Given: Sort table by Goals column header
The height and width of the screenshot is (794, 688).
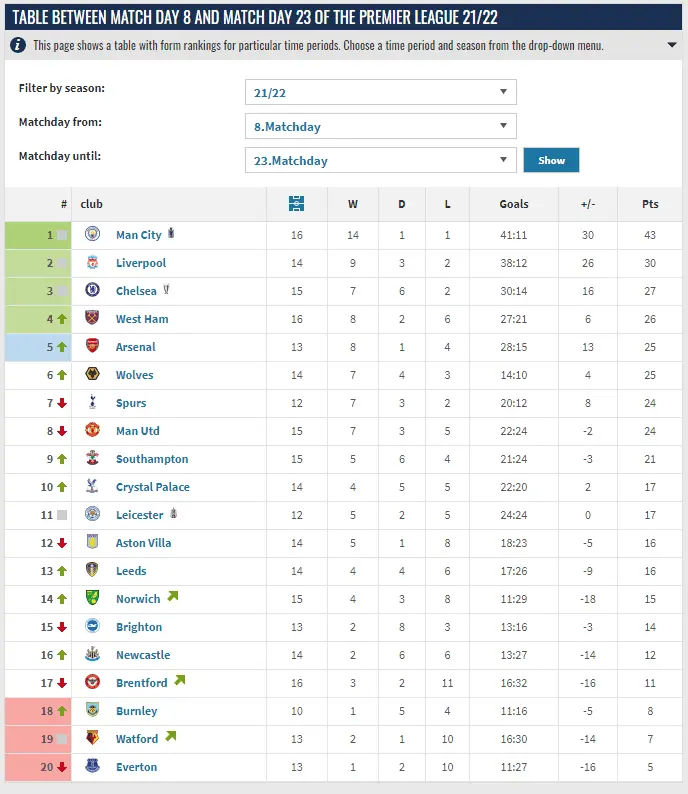Looking at the screenshot, I should tap(514, 204).
